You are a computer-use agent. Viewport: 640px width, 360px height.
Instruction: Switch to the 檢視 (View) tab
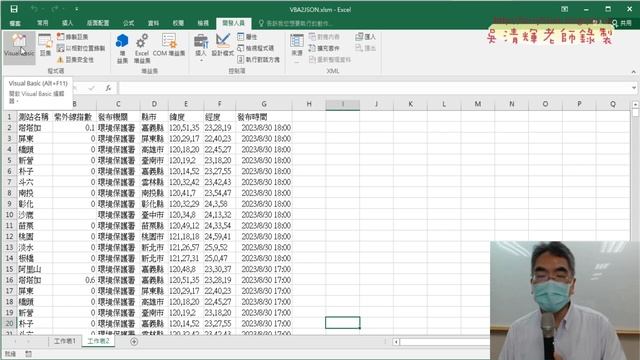point(203,23)
